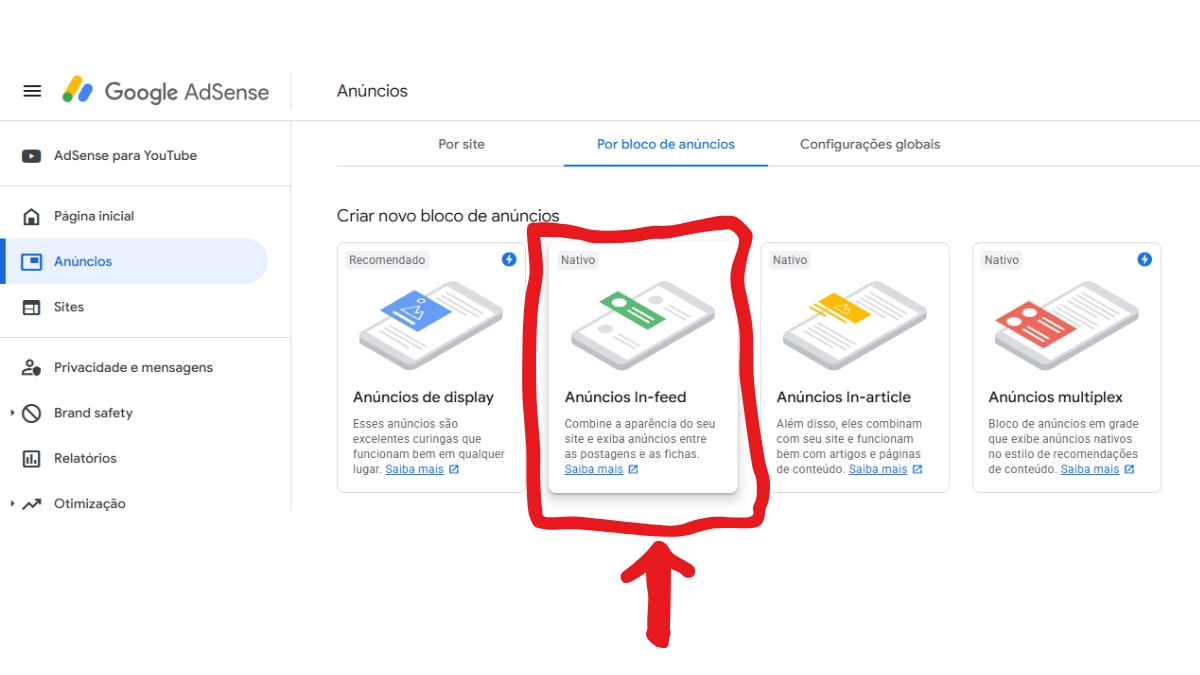The width and height of the screenshot is (1200, 675).
Task: Click the YouTube icon in sidebar
Action: [x=32, y=156]
